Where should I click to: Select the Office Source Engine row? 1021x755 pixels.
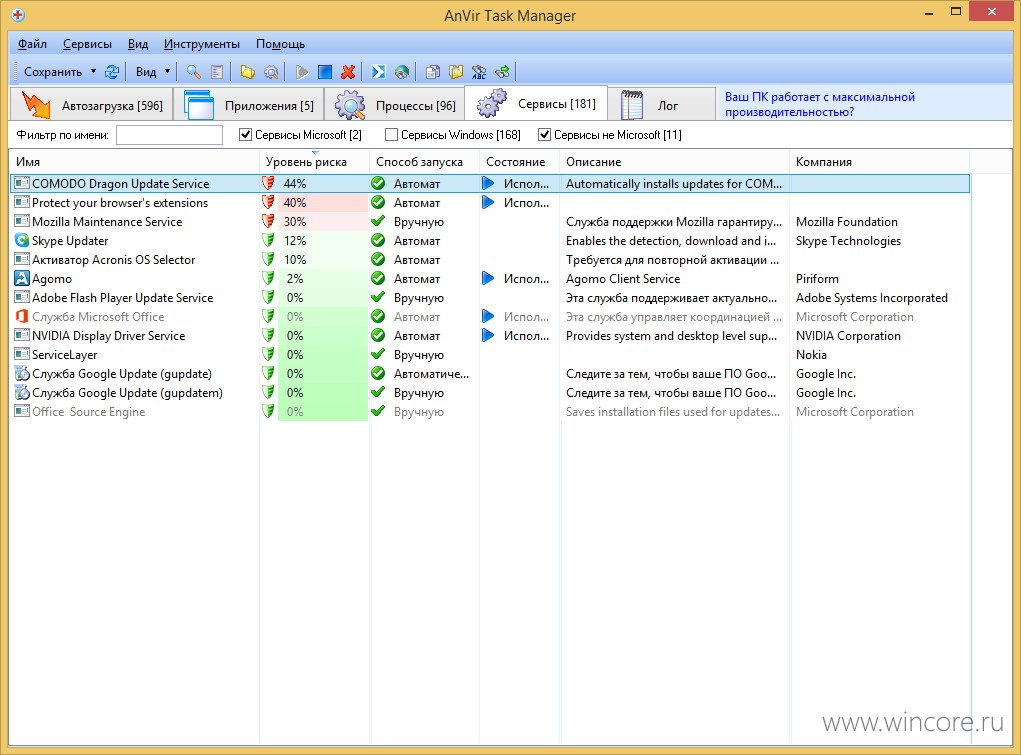click(490, 412)
